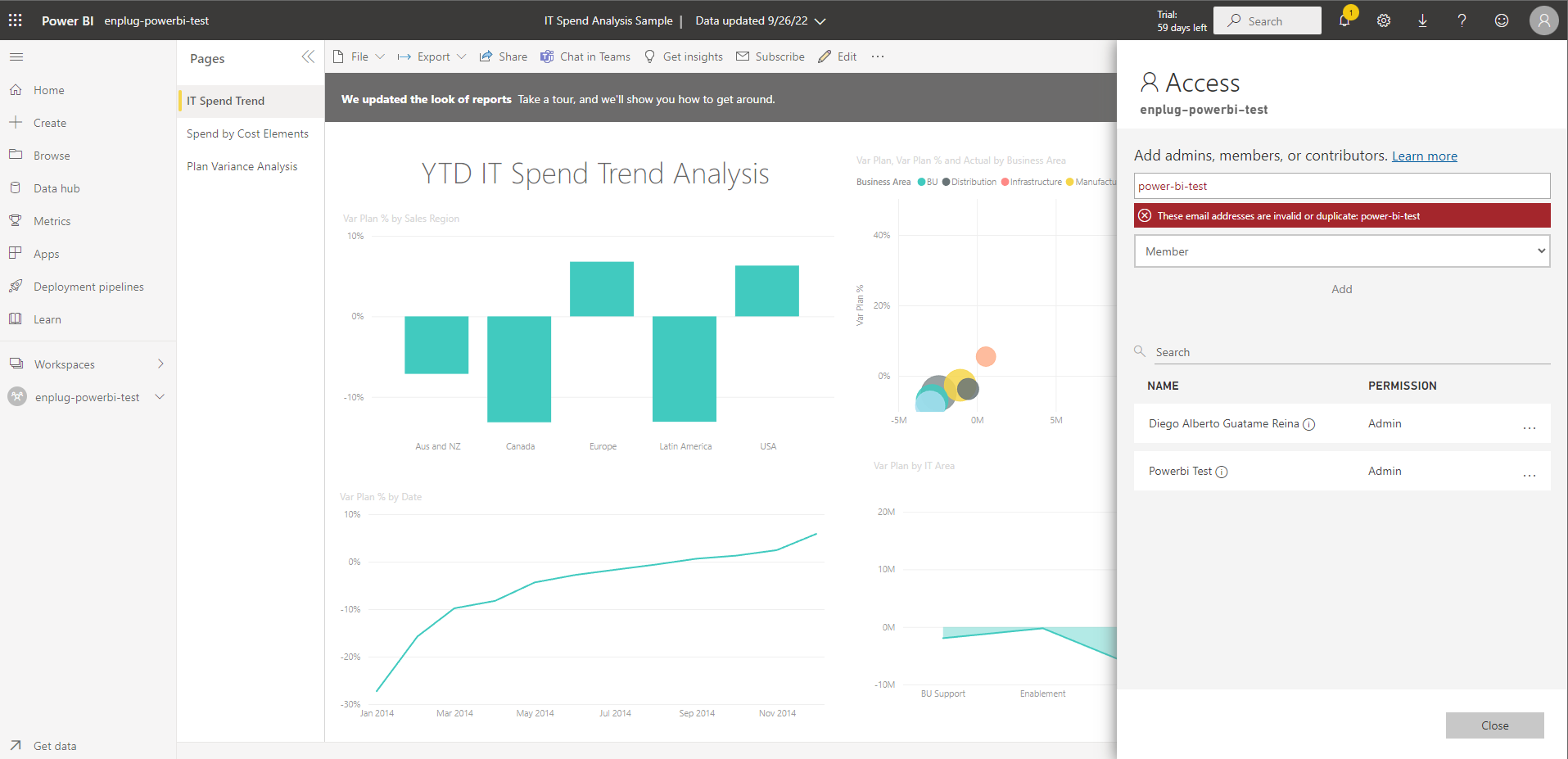The width and height of the screenshot is (1568, 759).
Task: Open the help question mark
Action: pos(1462,20)
